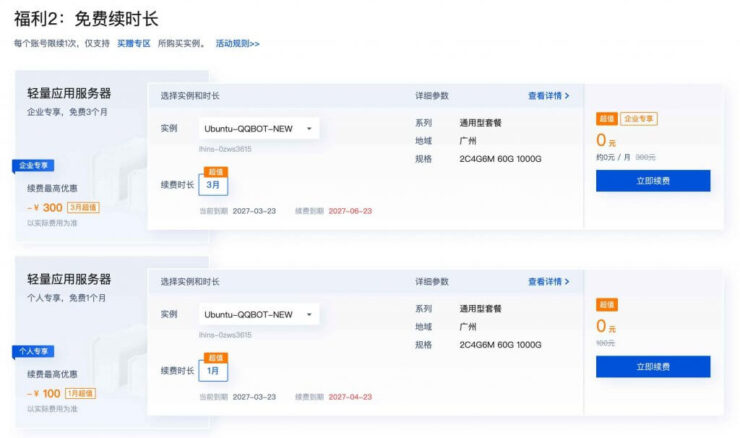Click orange 超值 badge above personal price
740x438 pixels.
pos(607,305)
